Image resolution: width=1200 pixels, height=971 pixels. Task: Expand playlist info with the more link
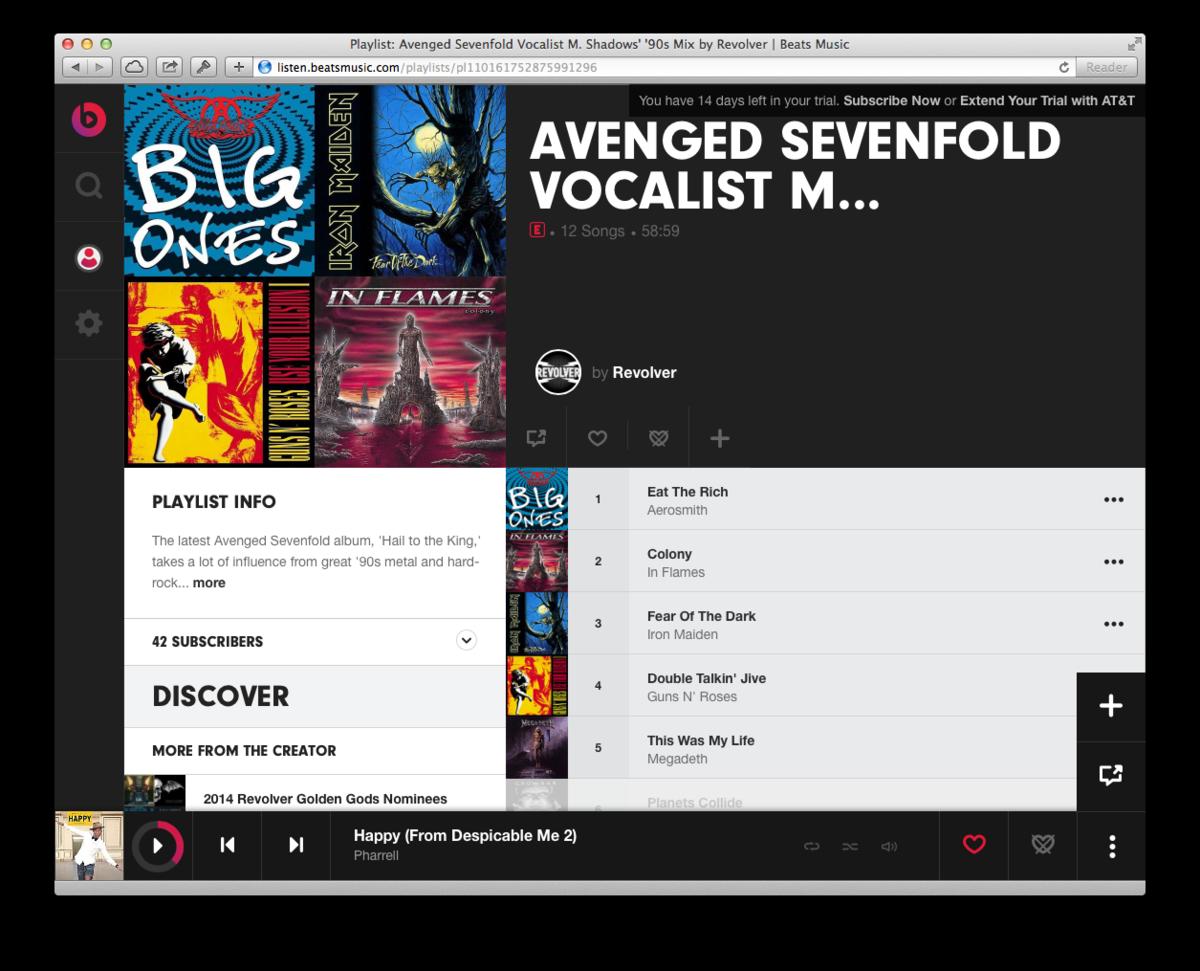click(x=209, y=583)
